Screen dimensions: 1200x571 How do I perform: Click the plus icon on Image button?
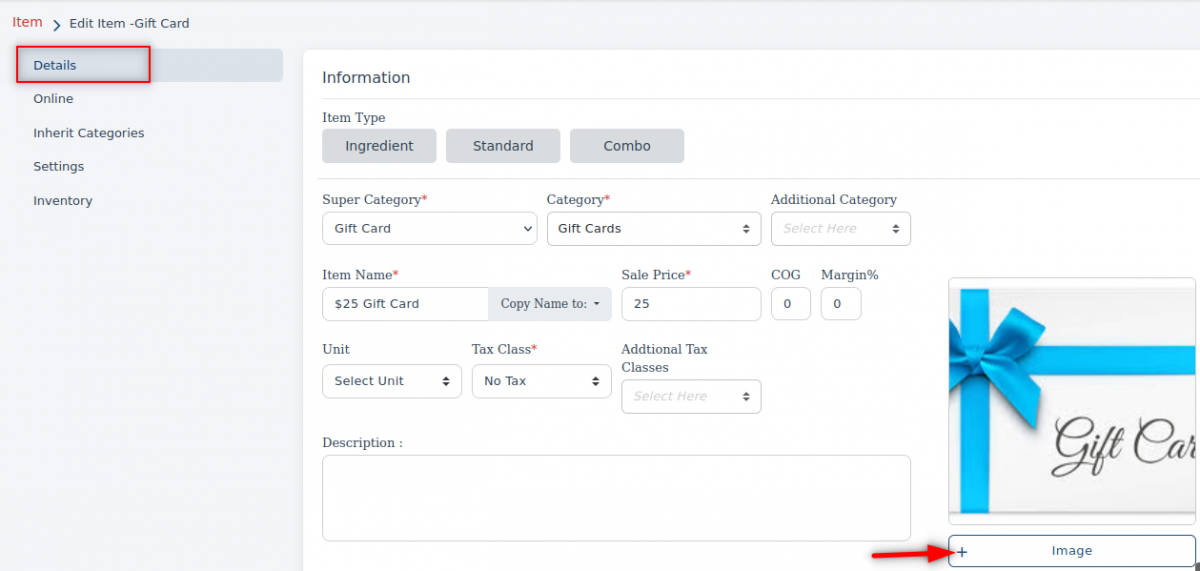coord(962,551)
